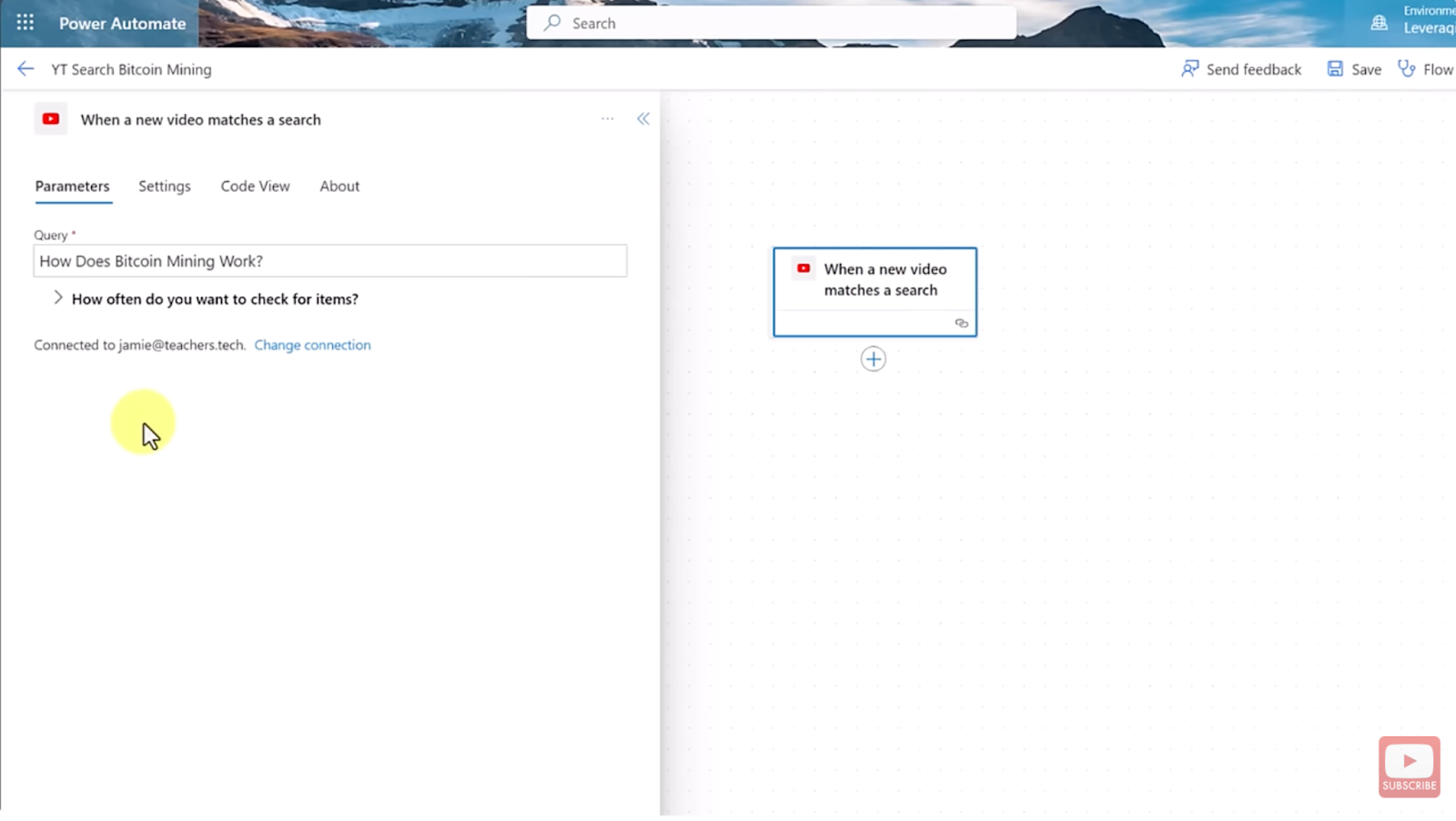Click the YouTube Subscribe overlay button
Screen dimensions: 1456x821
point(1409,766)
